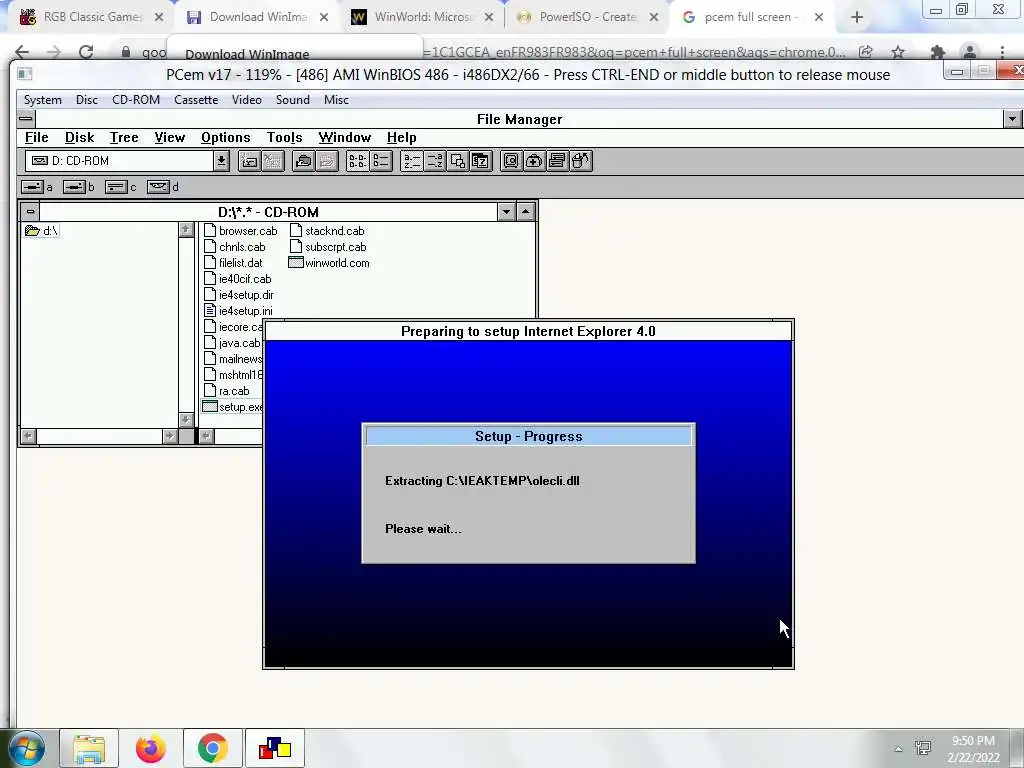Image resolution: width=1024 pixels, height=768 pixels.
Task: Sort files by date toolbar icon
Action: point(481,161)
